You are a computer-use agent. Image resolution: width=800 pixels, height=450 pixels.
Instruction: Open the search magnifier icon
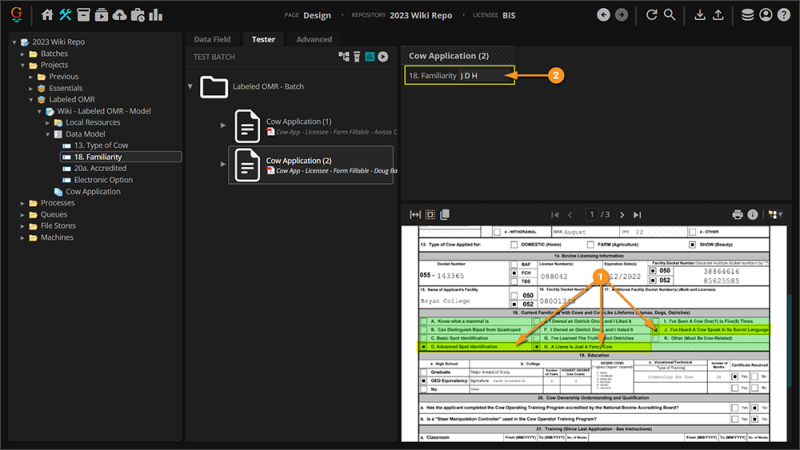(669, 15)
